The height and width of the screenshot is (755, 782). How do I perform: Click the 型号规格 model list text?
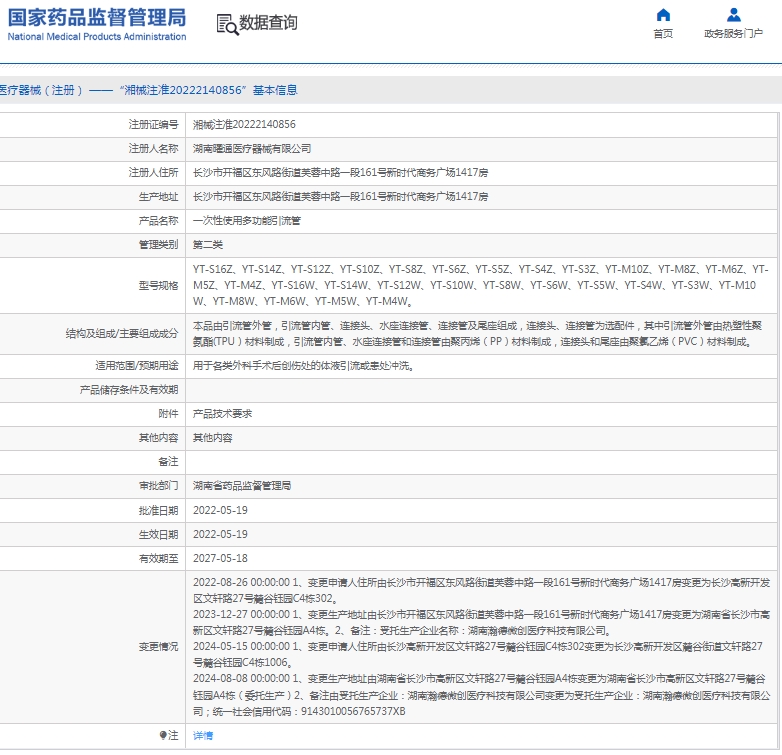[x=481, y=285]
